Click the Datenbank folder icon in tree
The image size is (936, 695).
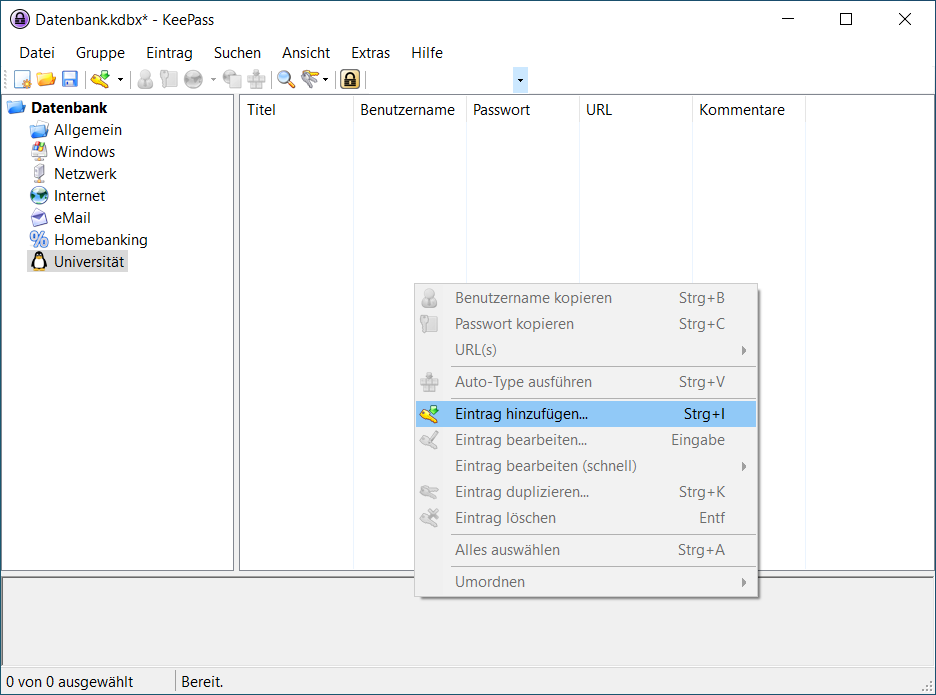[x=16, y=107]
